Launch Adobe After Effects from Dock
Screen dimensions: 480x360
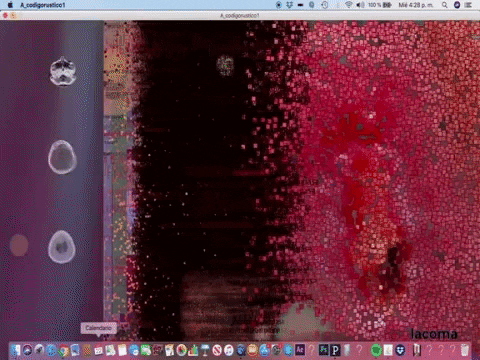[300, 350]
